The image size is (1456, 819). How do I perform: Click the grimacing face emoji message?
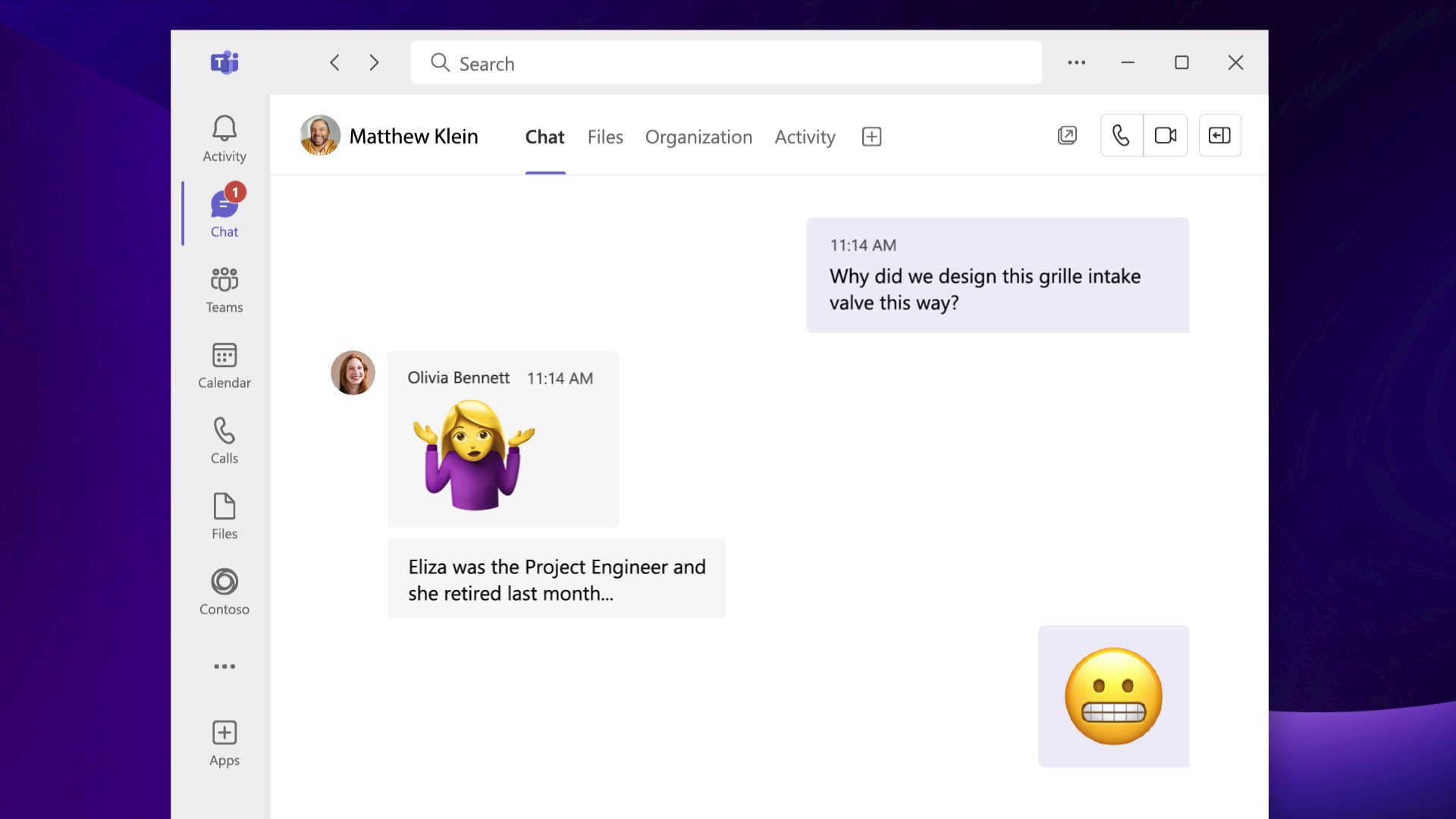1113,696
